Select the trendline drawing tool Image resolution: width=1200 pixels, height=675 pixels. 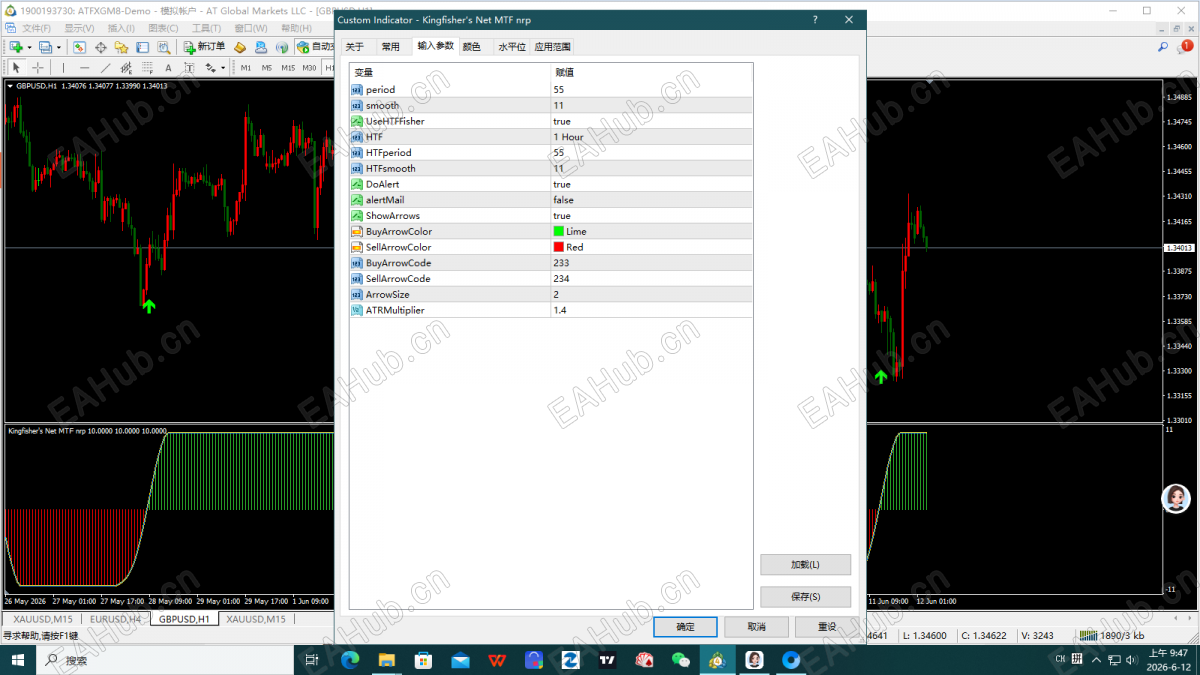click(x=105, y=68)
